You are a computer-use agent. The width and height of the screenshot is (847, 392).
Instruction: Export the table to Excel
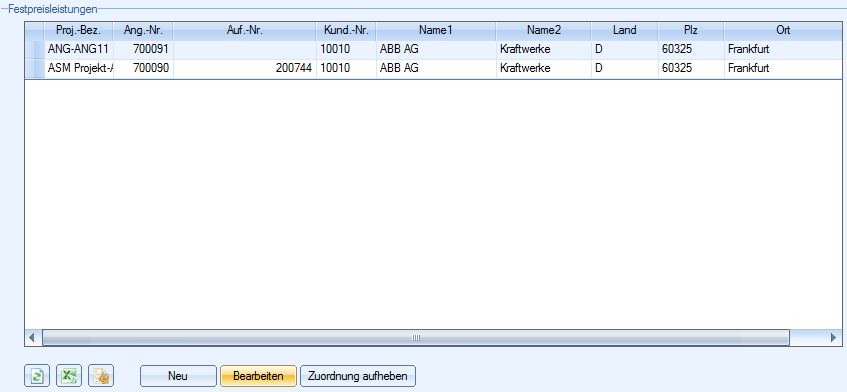(69, 376)
